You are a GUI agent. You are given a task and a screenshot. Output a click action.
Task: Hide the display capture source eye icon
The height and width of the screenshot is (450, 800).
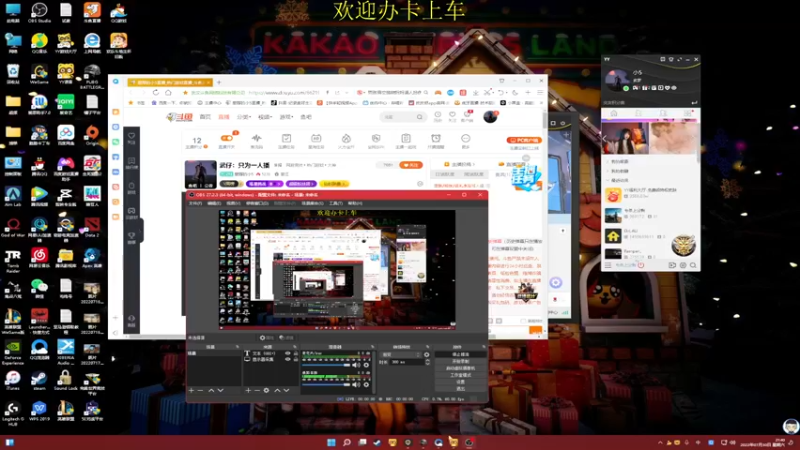coord(288,359)
